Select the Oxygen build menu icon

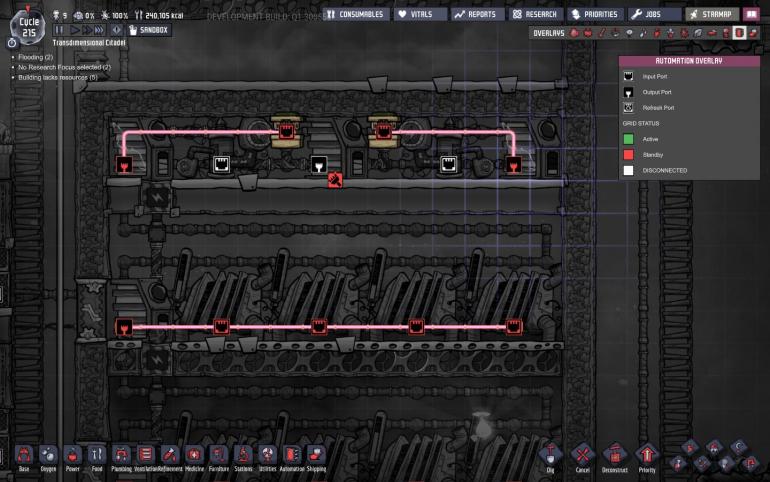click(47, 455)
